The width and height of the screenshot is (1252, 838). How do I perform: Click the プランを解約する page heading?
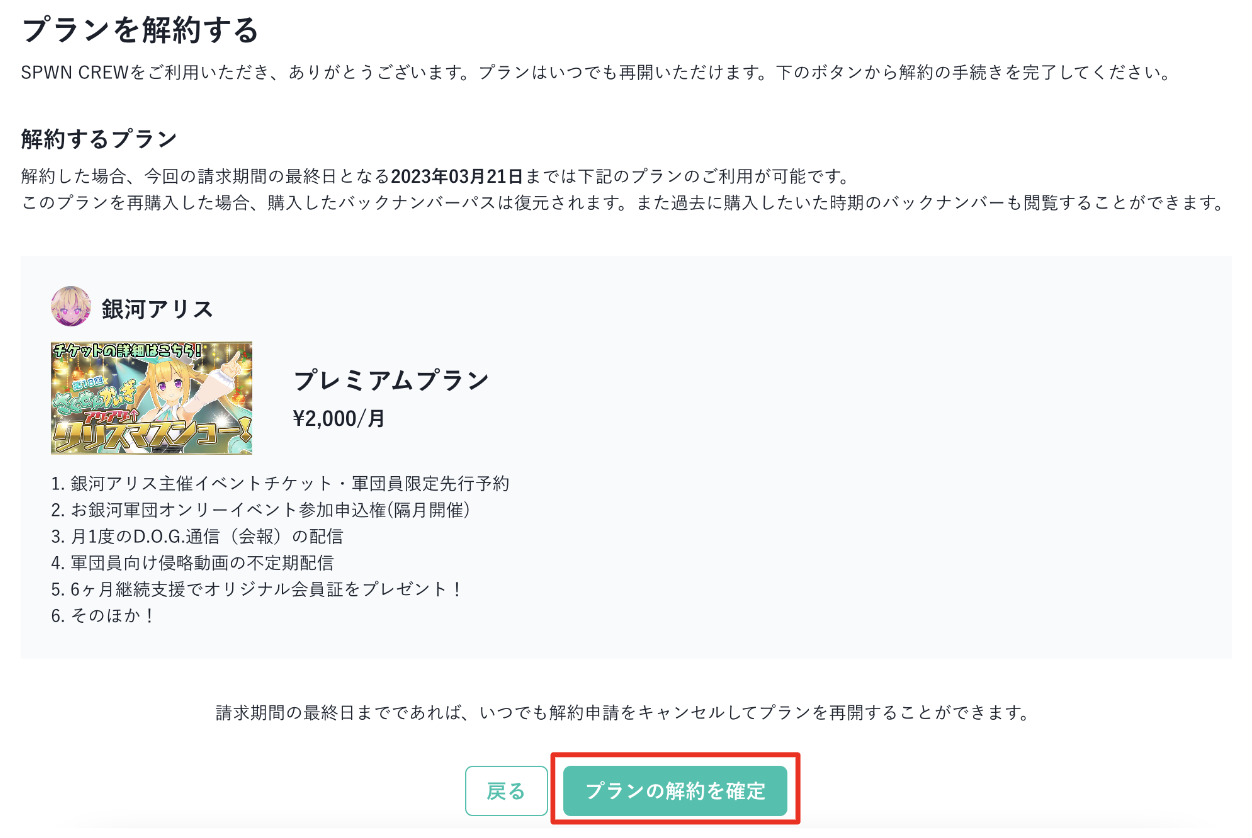140,29
